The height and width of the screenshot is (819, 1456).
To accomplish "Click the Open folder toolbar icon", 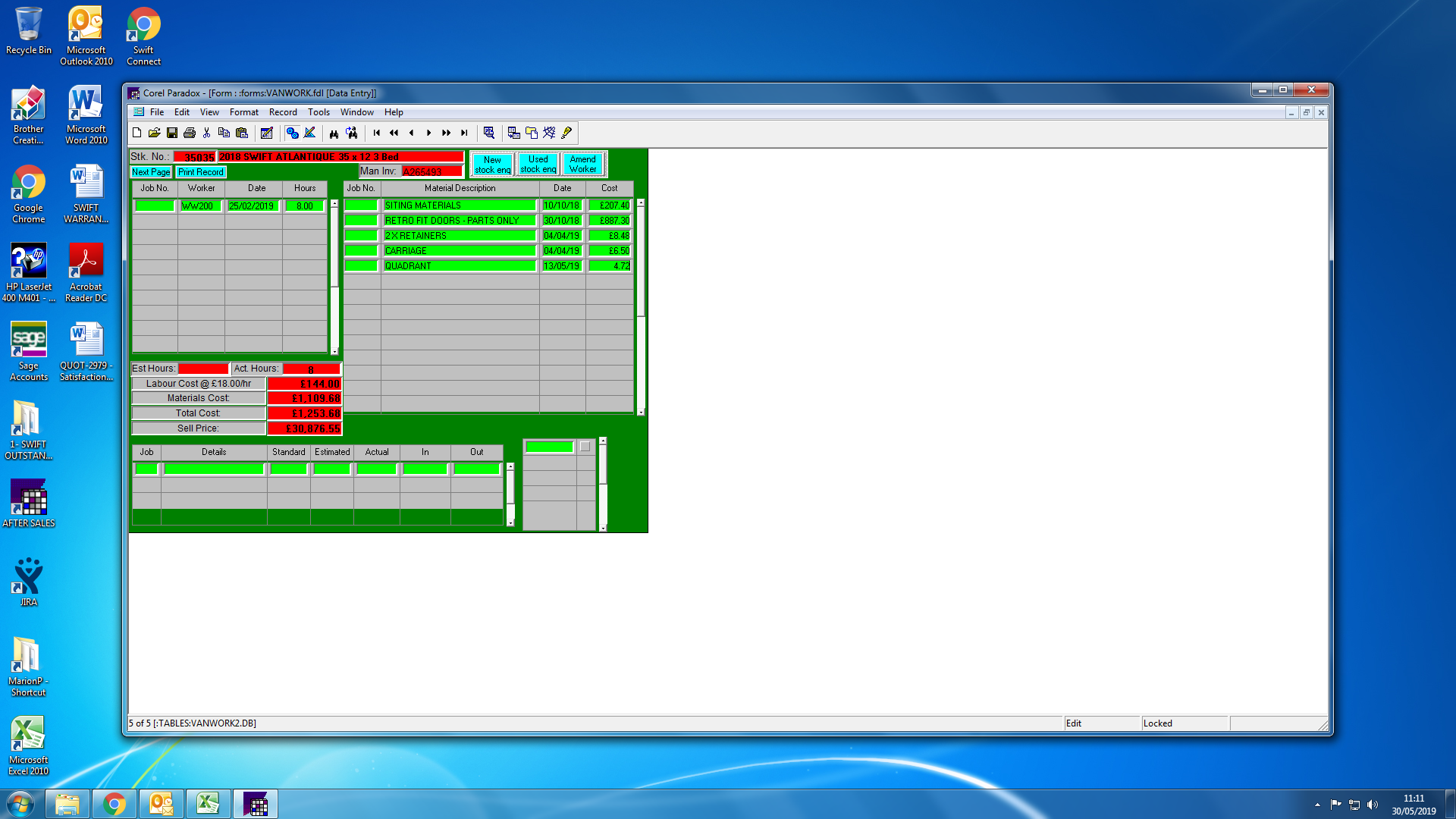I will tap(154, 133).
